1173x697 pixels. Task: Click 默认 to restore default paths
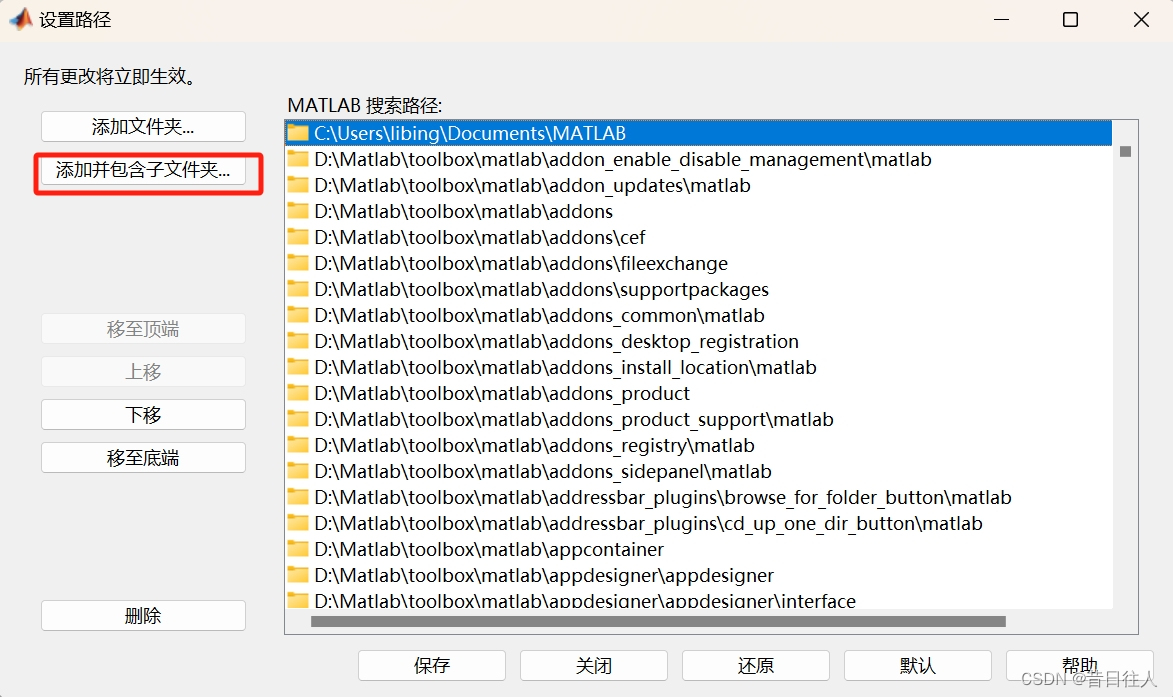[917, 665]
